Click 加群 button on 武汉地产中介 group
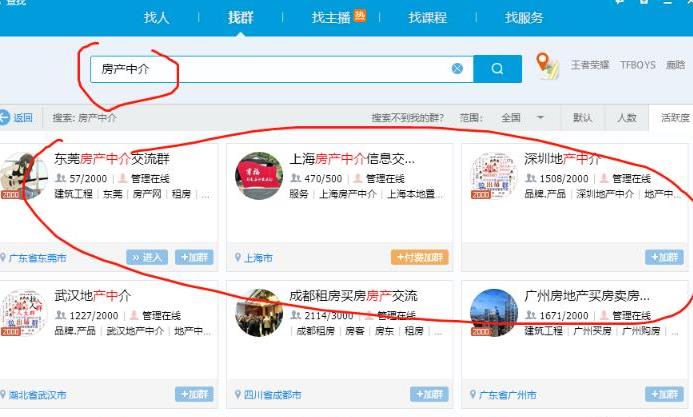 pos(194,394)
